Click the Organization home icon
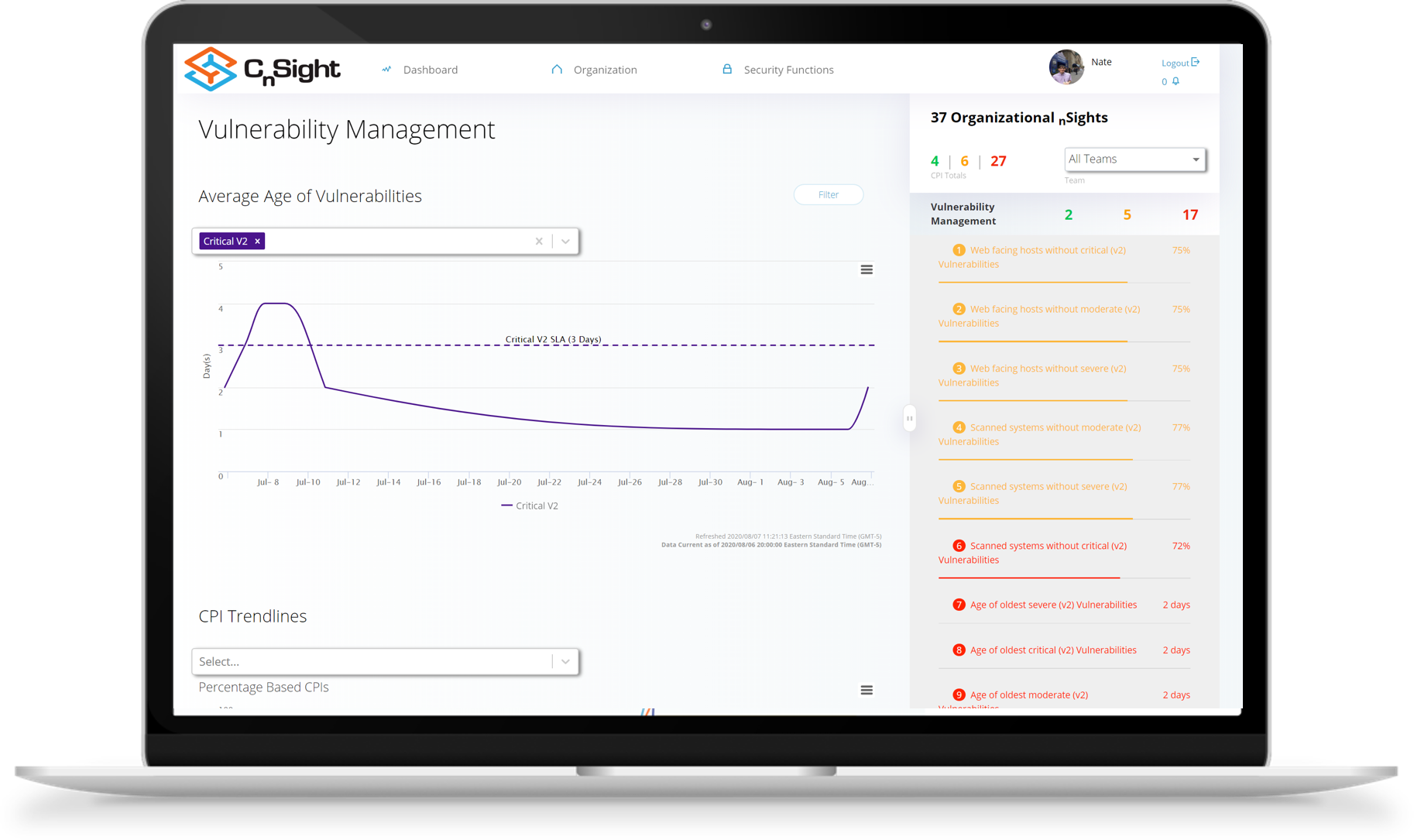Image resolution: width=1414 pixels, height=840 pixels. point(557,69)
